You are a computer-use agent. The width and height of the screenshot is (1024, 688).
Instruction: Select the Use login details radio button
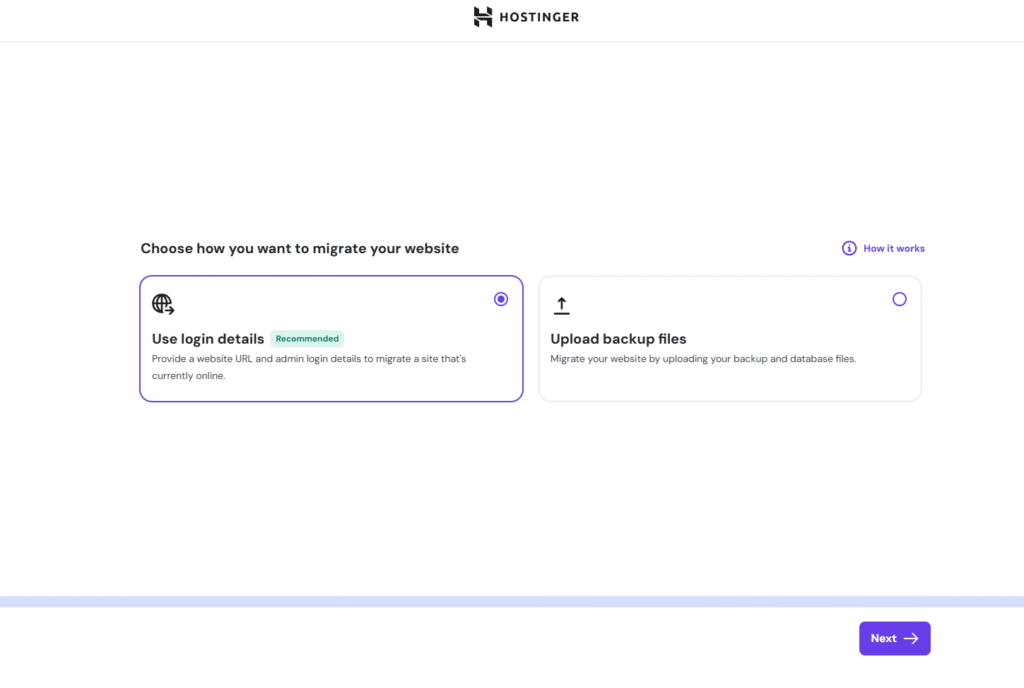501,299
